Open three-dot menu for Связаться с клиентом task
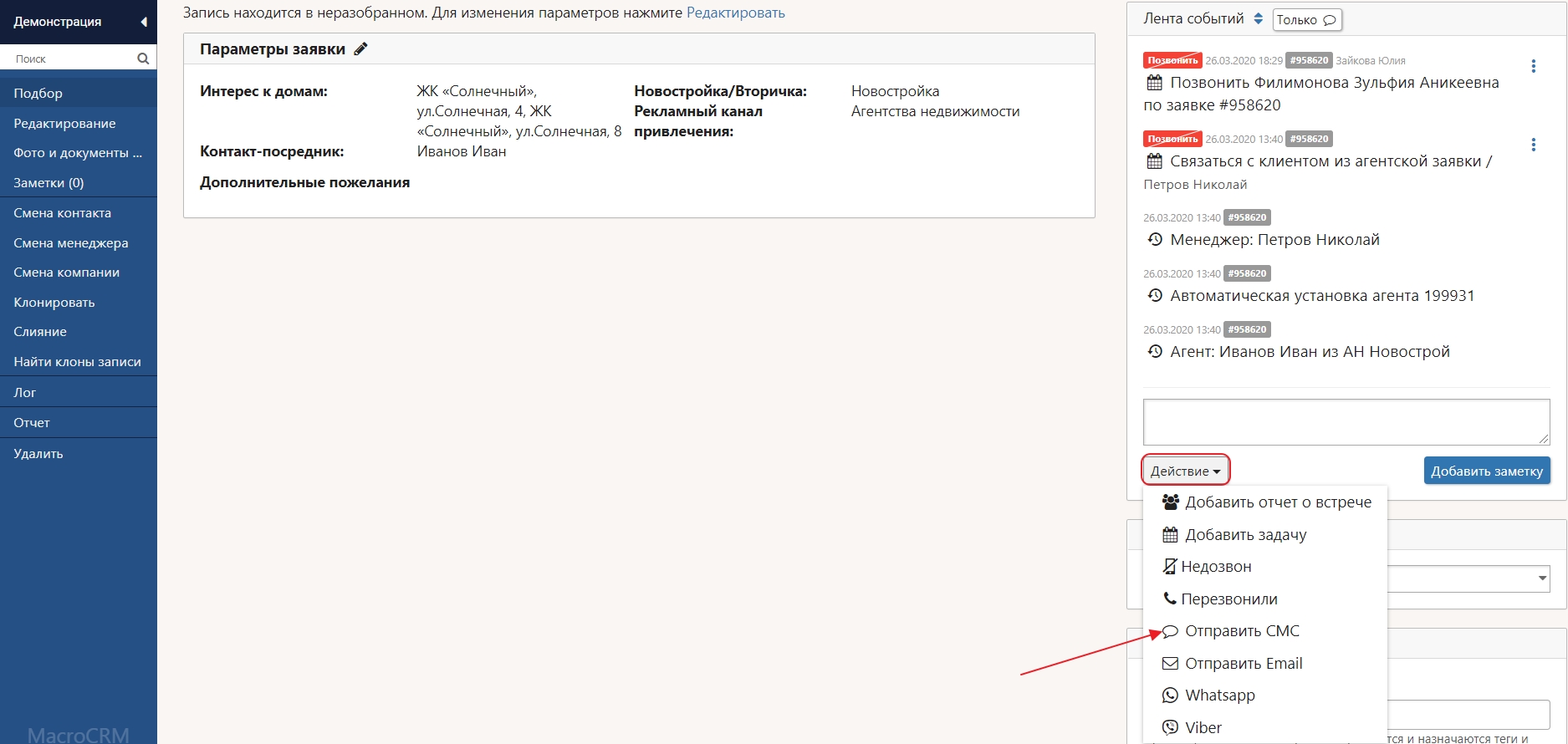The height and width of the screenshot is (744, 1568). pos(1533,145)
